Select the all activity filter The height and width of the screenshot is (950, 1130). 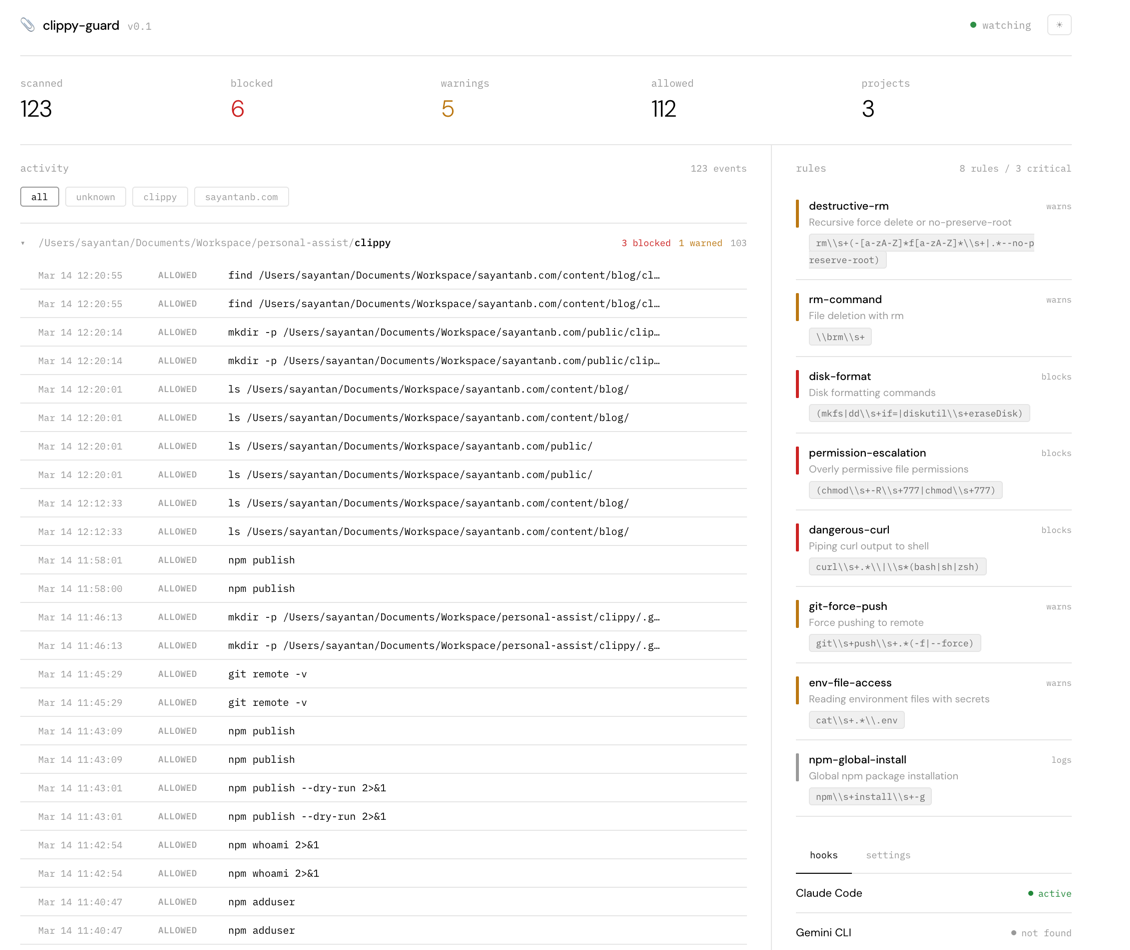(39, 197)
